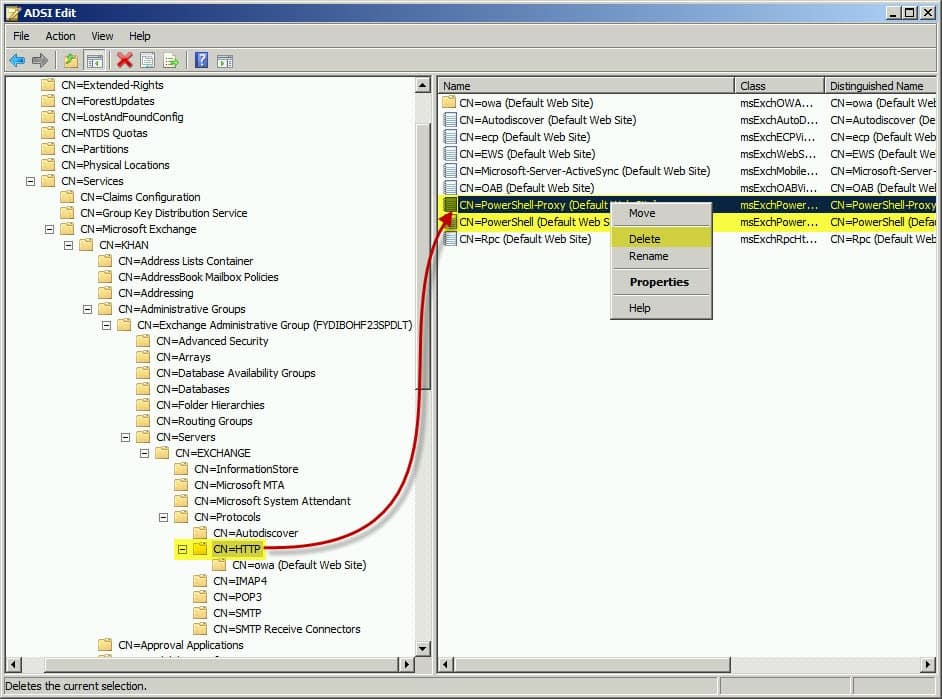Sort by the Class column header
The image size is (942, 699).
point(779,86)
